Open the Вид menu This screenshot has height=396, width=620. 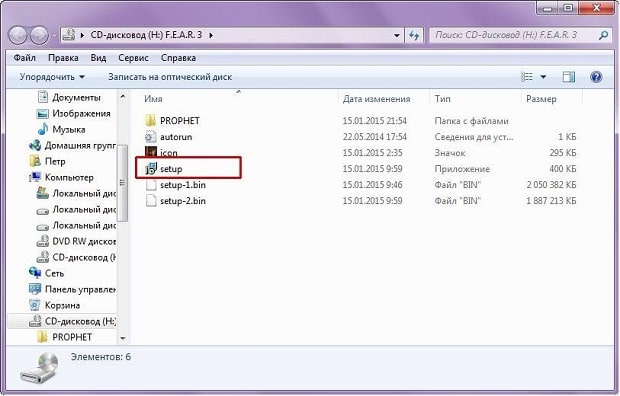pos(98,58)
